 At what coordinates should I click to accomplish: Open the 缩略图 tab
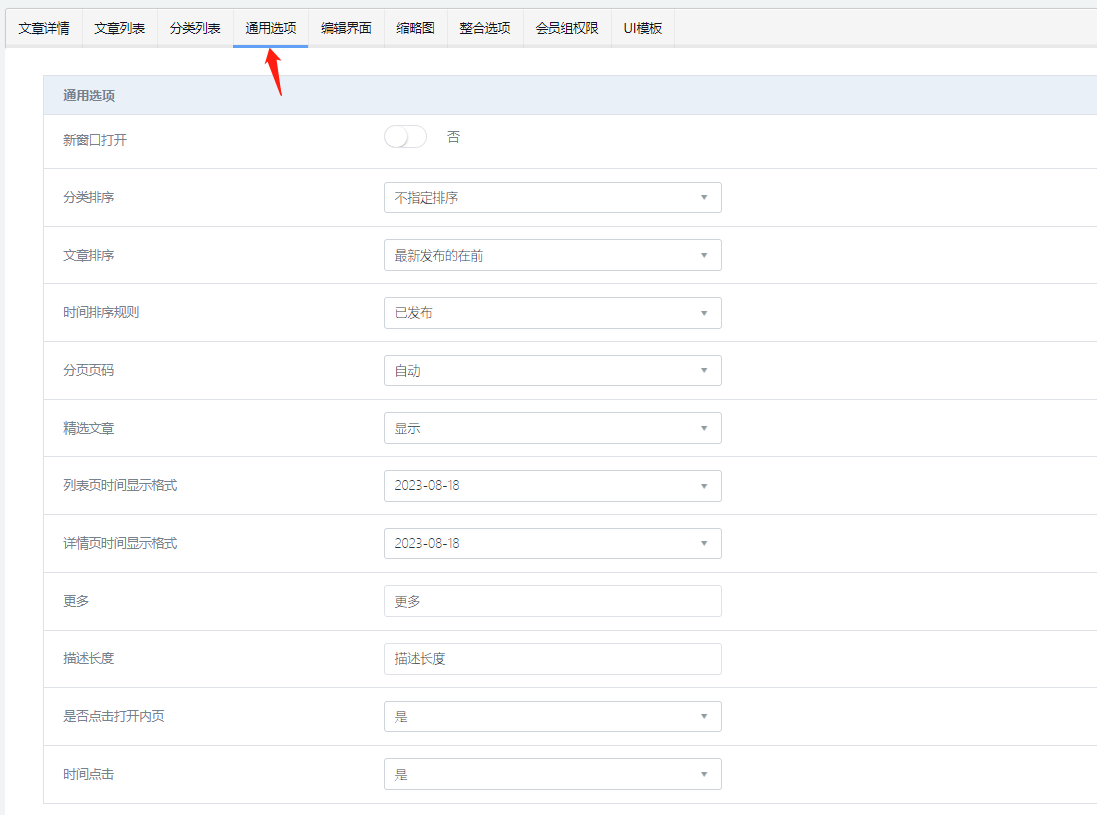(x=415, y=28)
